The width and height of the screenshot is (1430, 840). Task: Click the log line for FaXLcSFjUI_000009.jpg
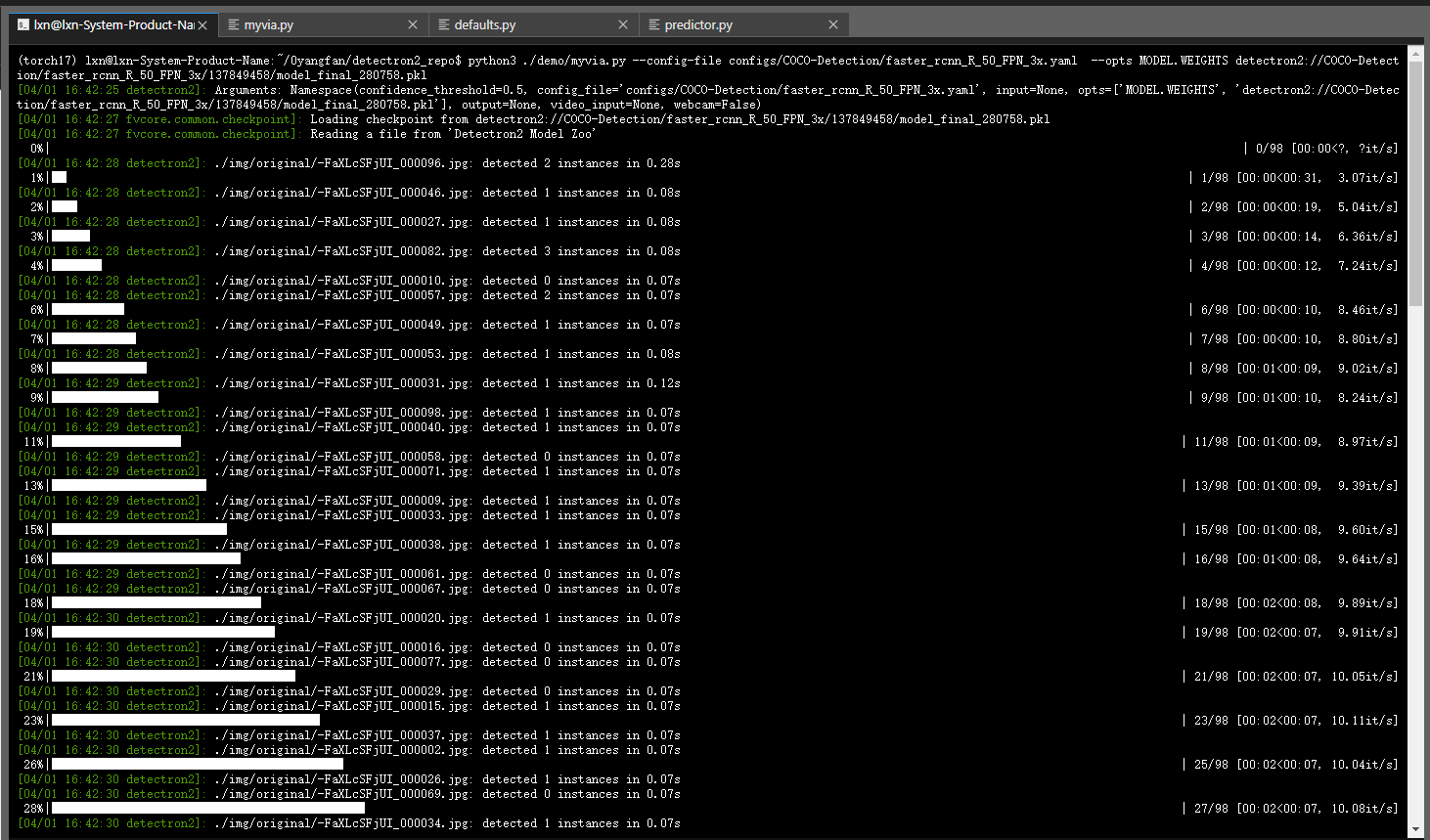[349, 501]
